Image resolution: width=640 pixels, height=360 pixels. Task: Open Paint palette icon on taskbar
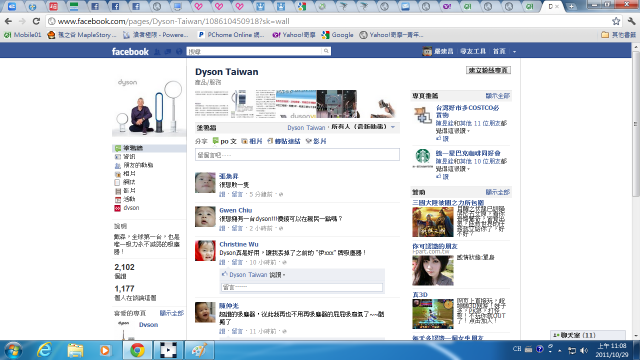[x=200, y=350]
